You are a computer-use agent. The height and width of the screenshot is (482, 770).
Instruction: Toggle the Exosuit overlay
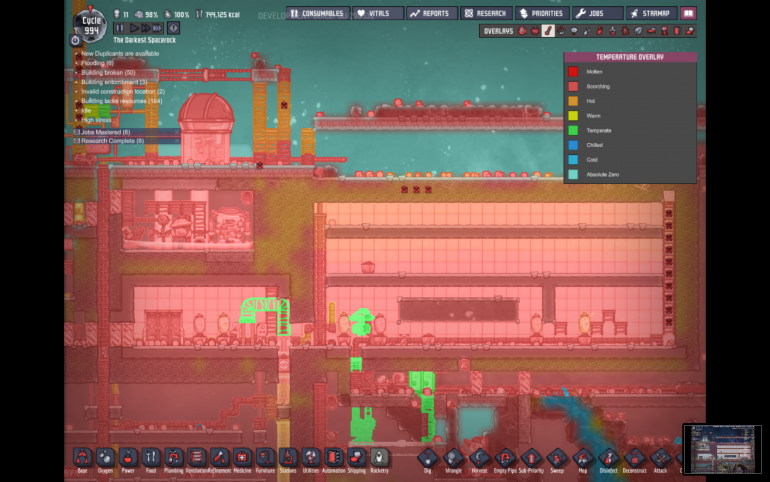pyautogui.click(x=664, y=31)
